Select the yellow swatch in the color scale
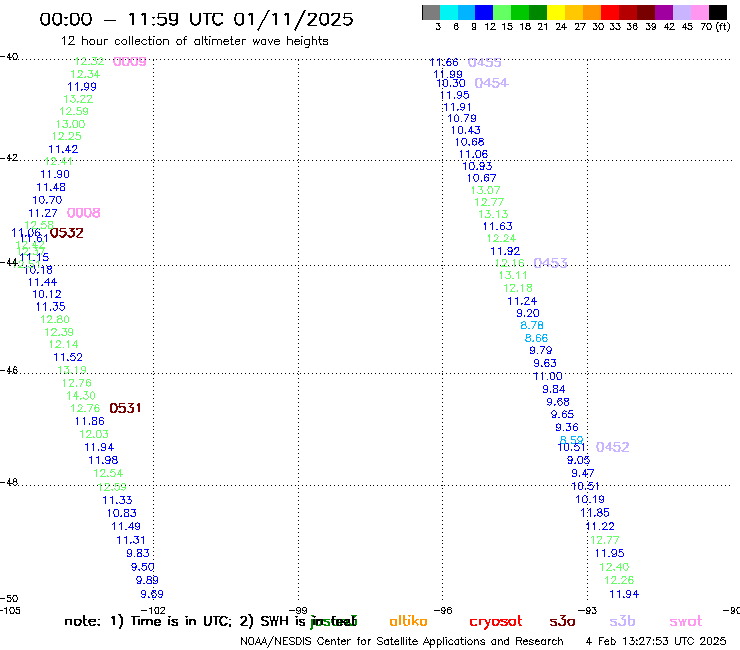The height and width of the screenshot is (650, 740). (x=556, y=12)
